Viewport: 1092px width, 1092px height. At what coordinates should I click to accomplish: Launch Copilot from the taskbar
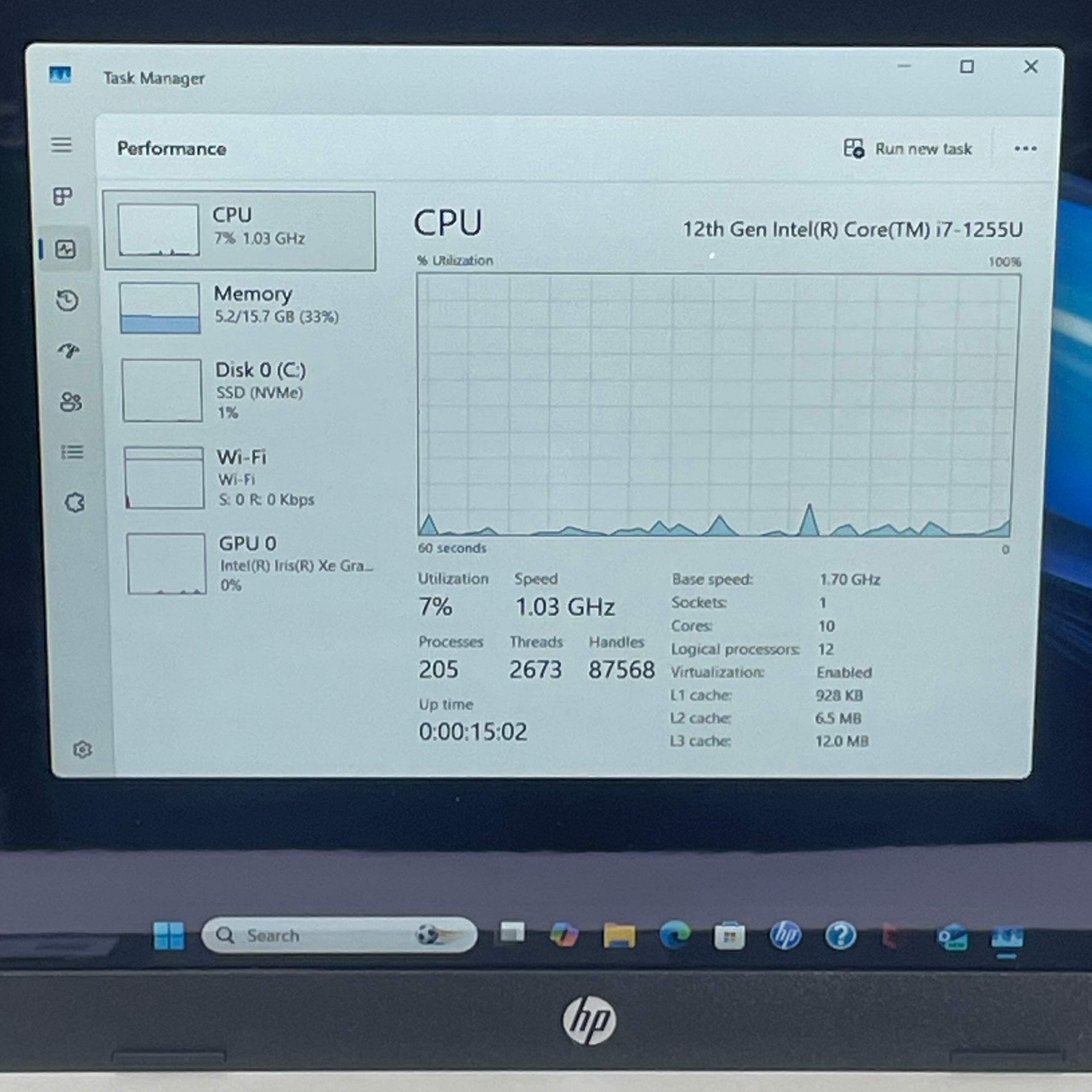[x=564, y=934]
